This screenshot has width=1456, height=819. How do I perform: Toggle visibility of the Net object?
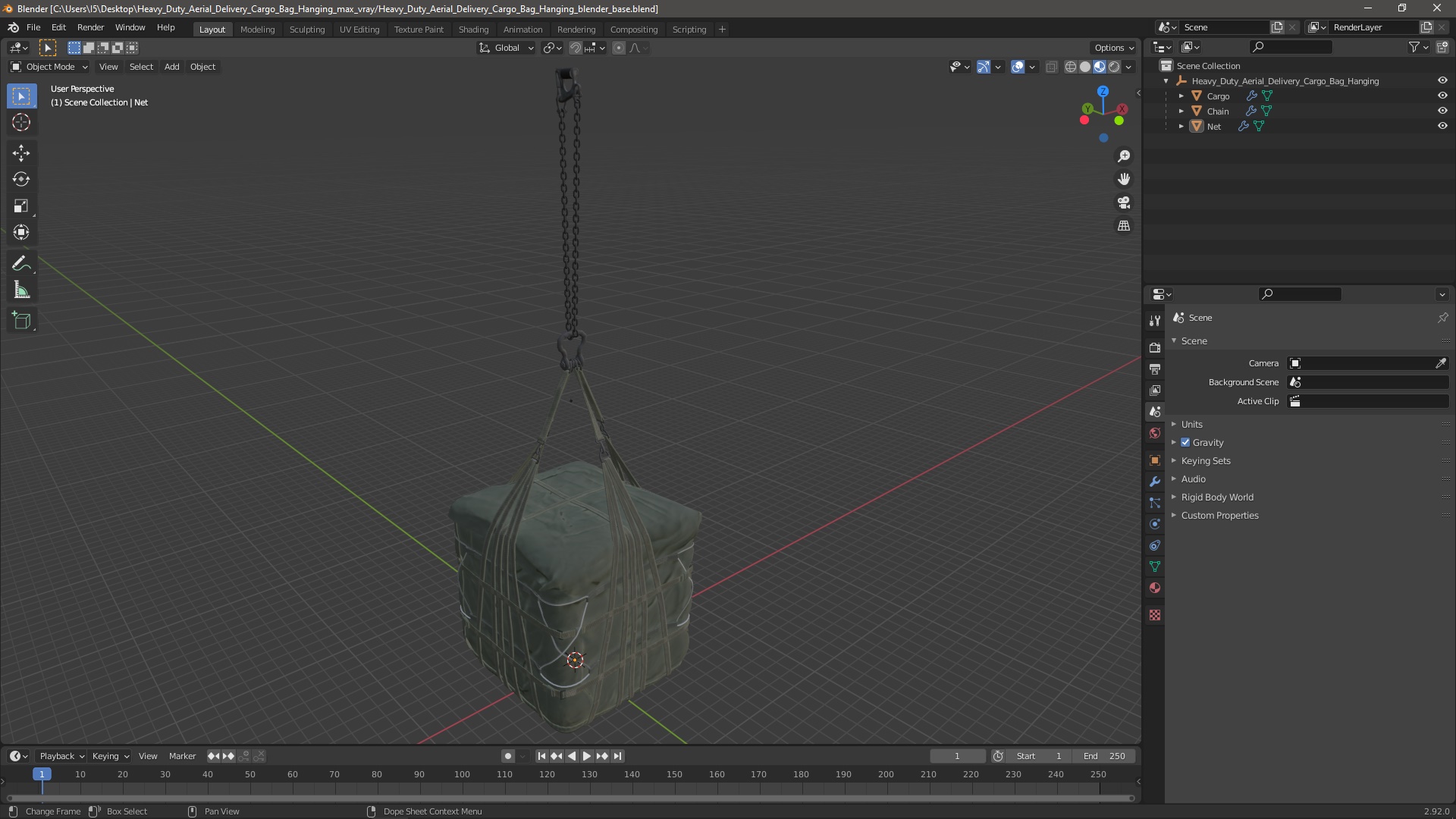point(1442,126)
